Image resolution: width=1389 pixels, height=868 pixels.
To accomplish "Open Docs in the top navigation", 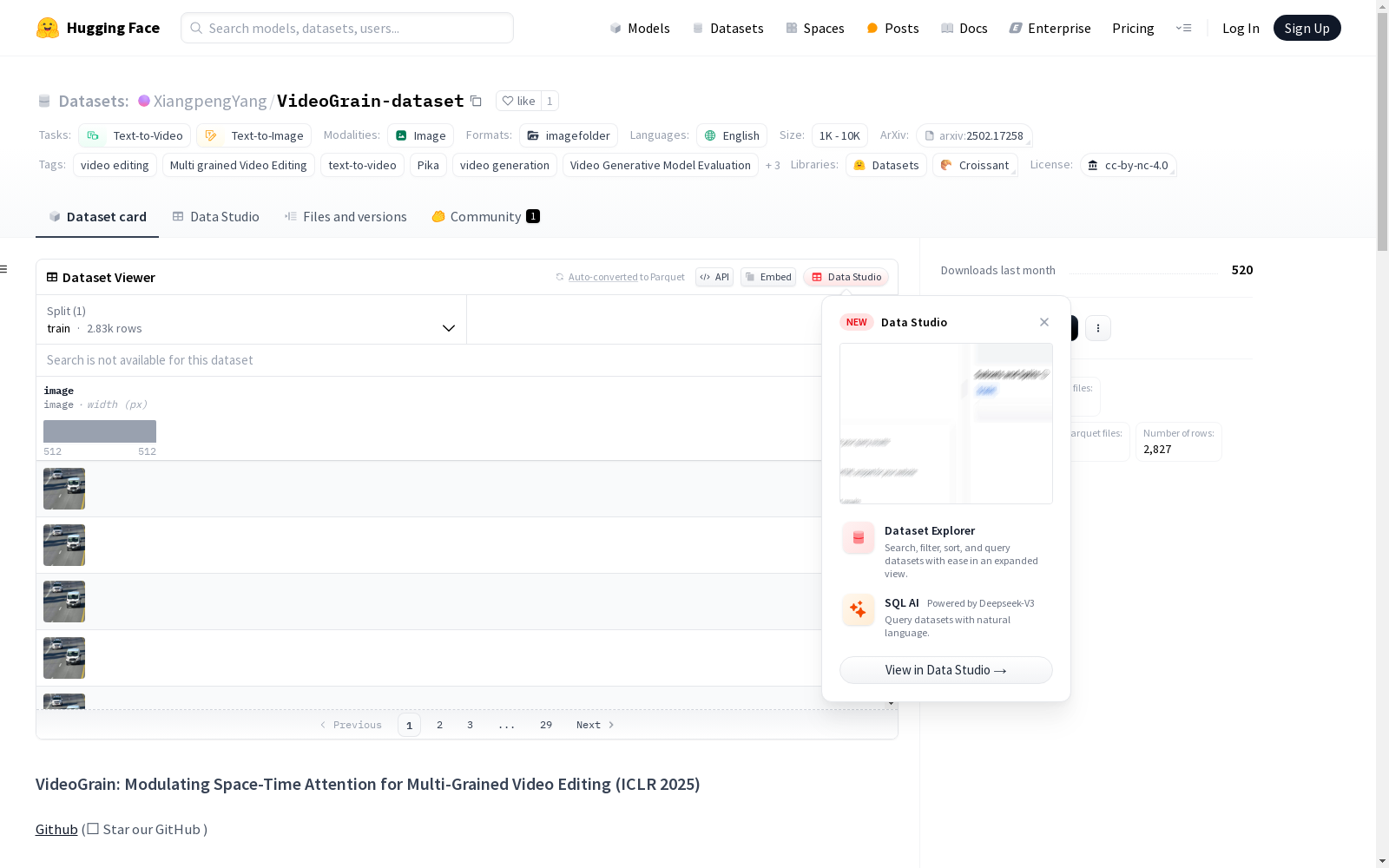I will pyautogui.click(x=964, y=28).
